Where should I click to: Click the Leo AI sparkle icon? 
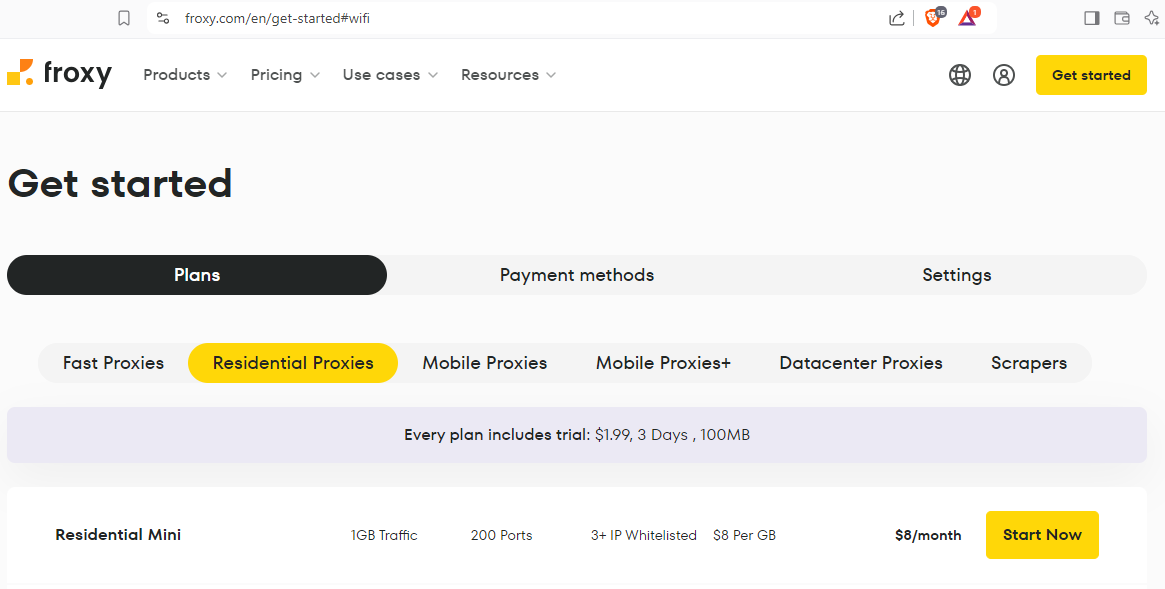tap(1151, 18)
